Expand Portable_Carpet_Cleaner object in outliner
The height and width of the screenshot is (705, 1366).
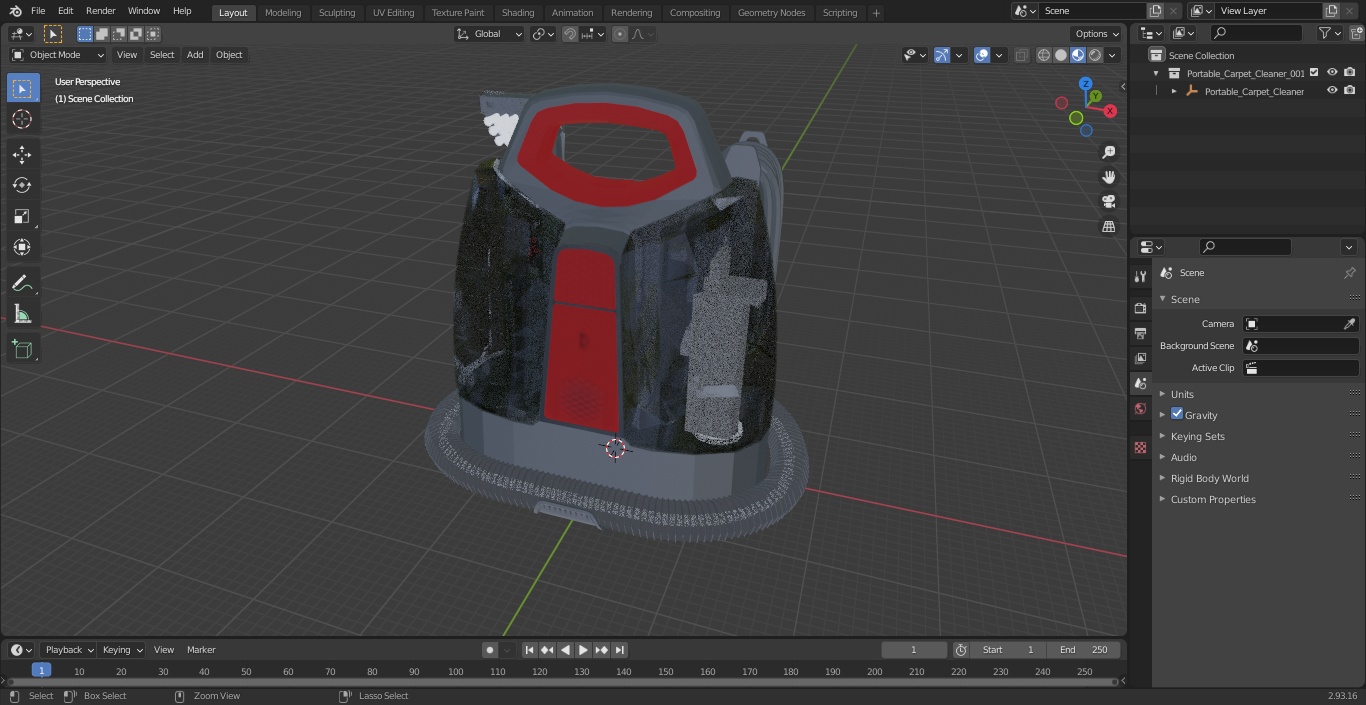1174,91
